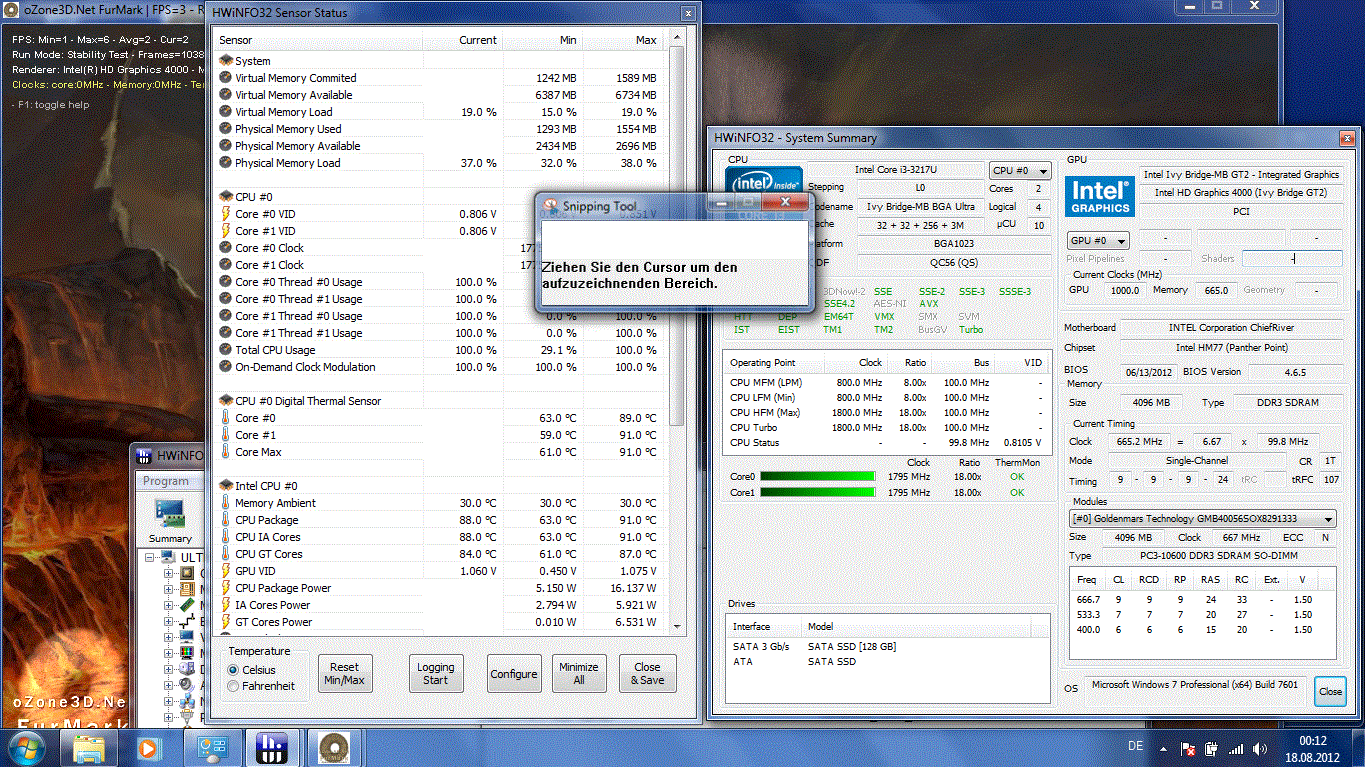Open the GPU #0 selector dropdown

click(x=1098, y=241)
